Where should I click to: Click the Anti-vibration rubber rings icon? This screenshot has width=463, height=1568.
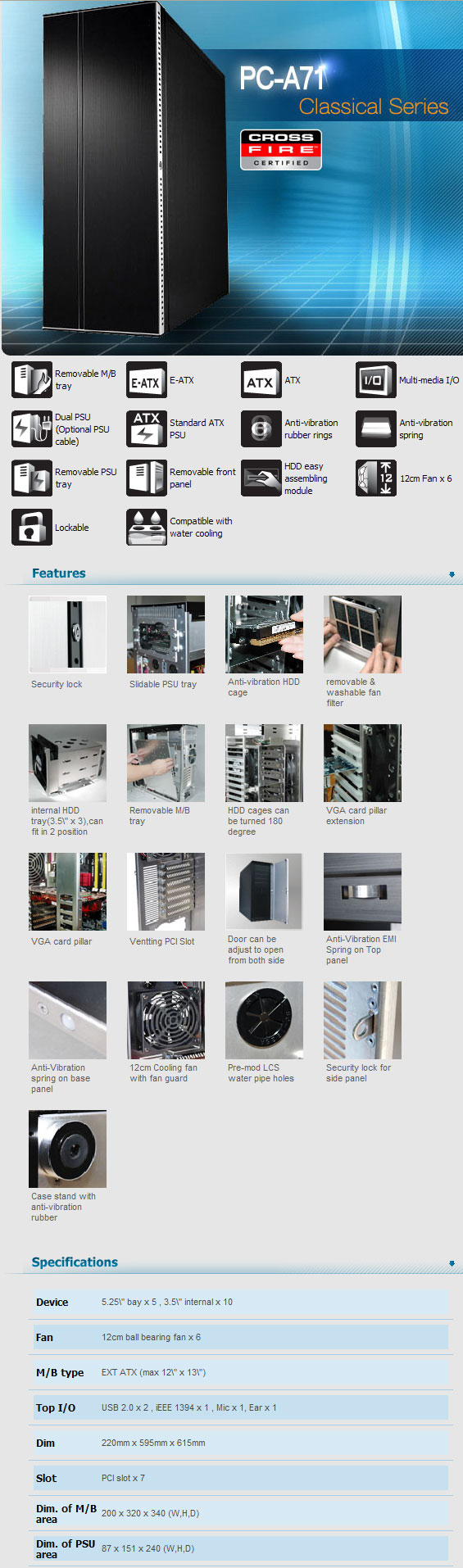261,429
